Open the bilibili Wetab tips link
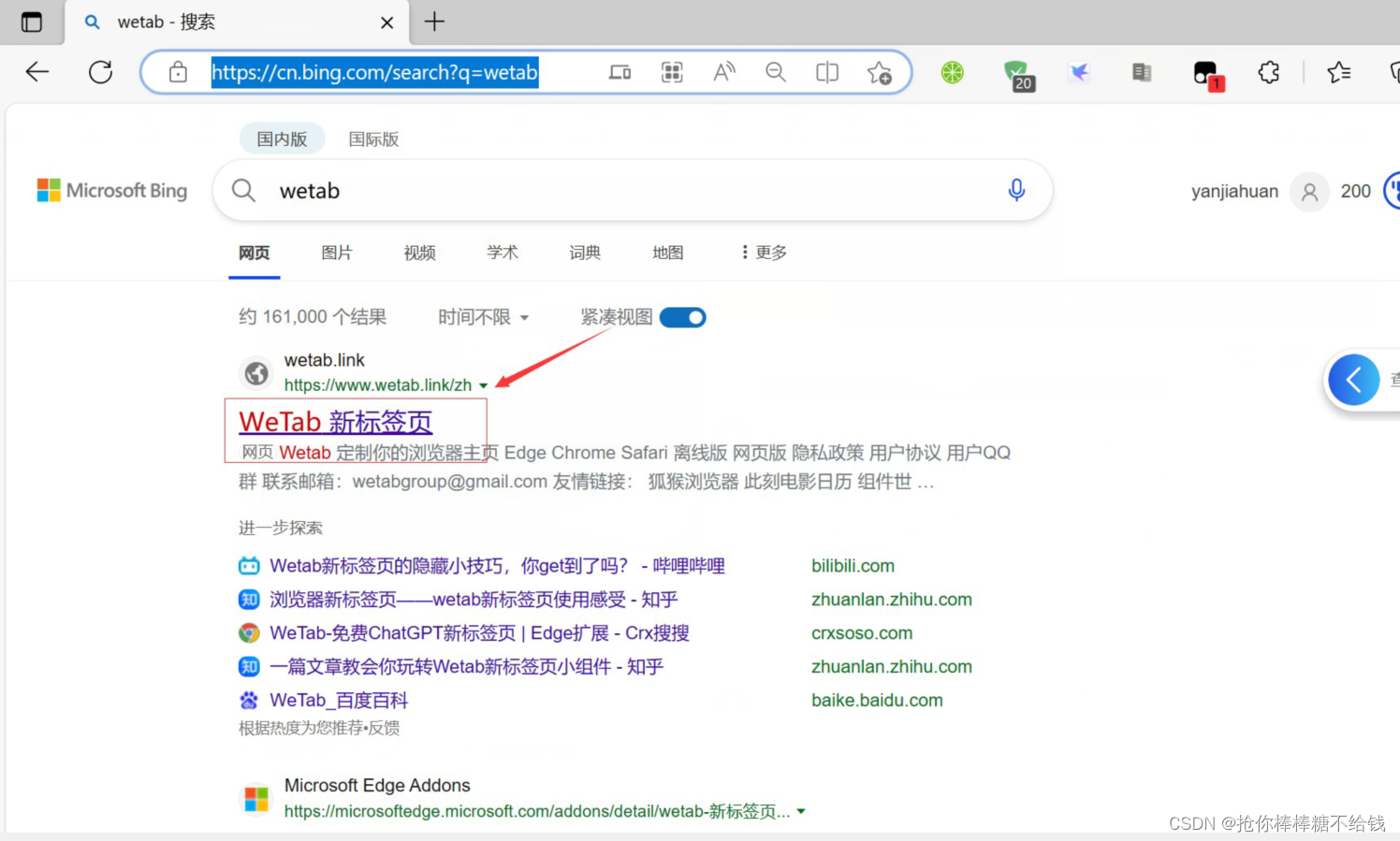1400x841 pixels. pyautogui.click(x=497, y=566)
